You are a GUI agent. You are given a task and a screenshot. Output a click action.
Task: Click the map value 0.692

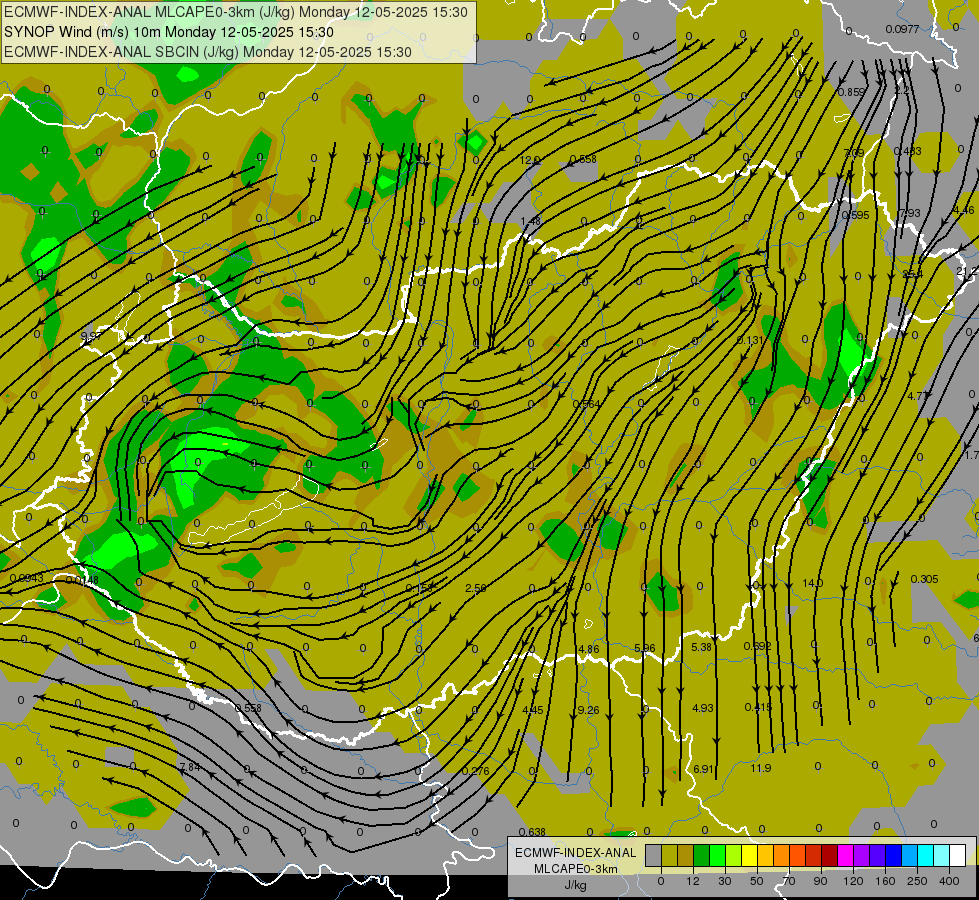click(757, 646)
